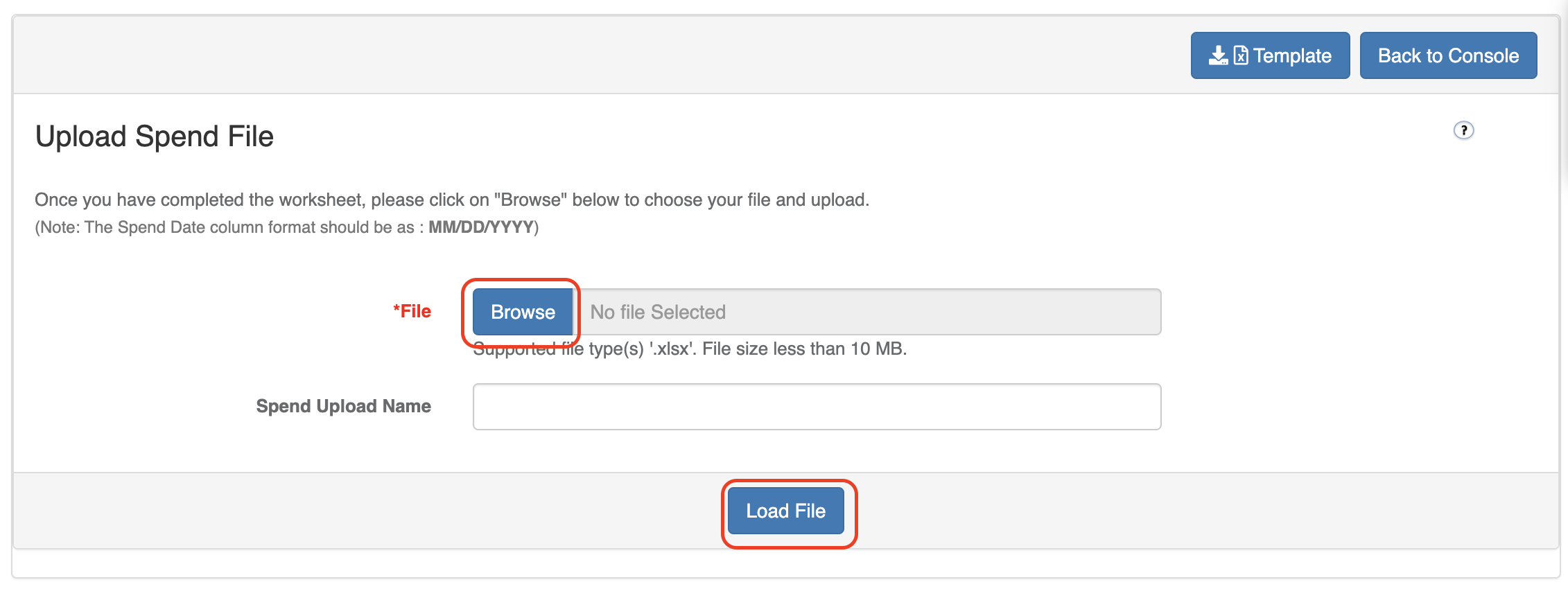Click the '.xlsx' file type text
The height and width of the screenshot is (607, 1568).
click(672, 349)
